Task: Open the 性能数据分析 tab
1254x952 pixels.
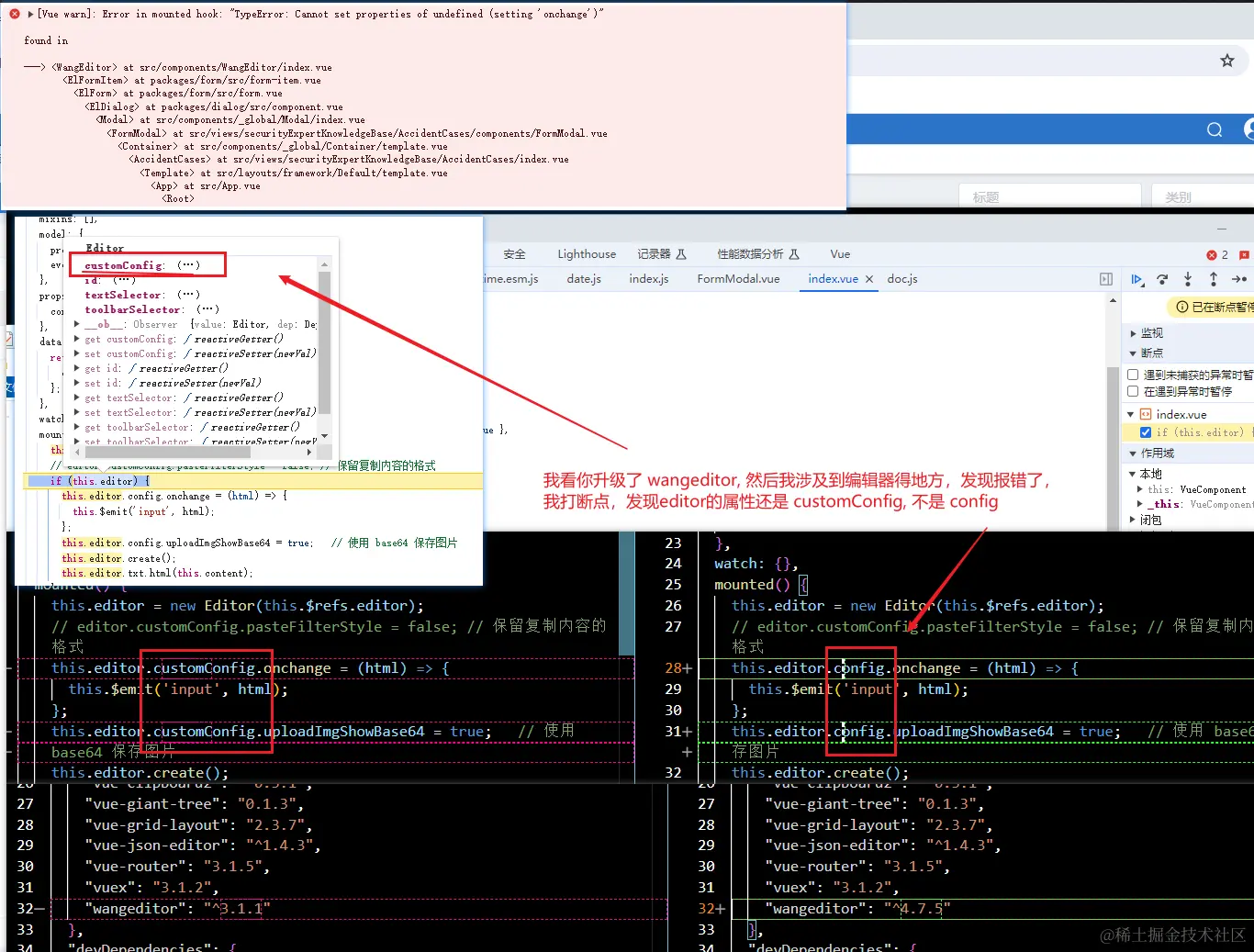Action: (x=758, y=254)
